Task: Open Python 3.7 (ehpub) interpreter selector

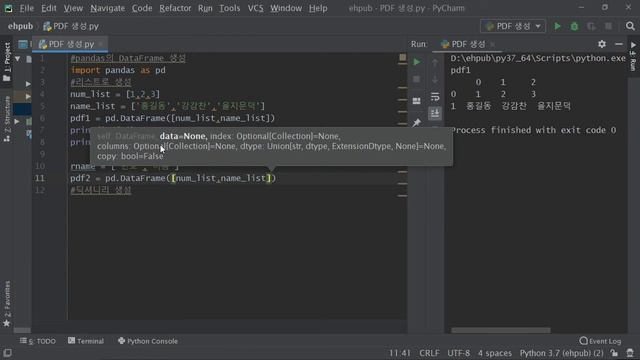Action: [561, 353]
